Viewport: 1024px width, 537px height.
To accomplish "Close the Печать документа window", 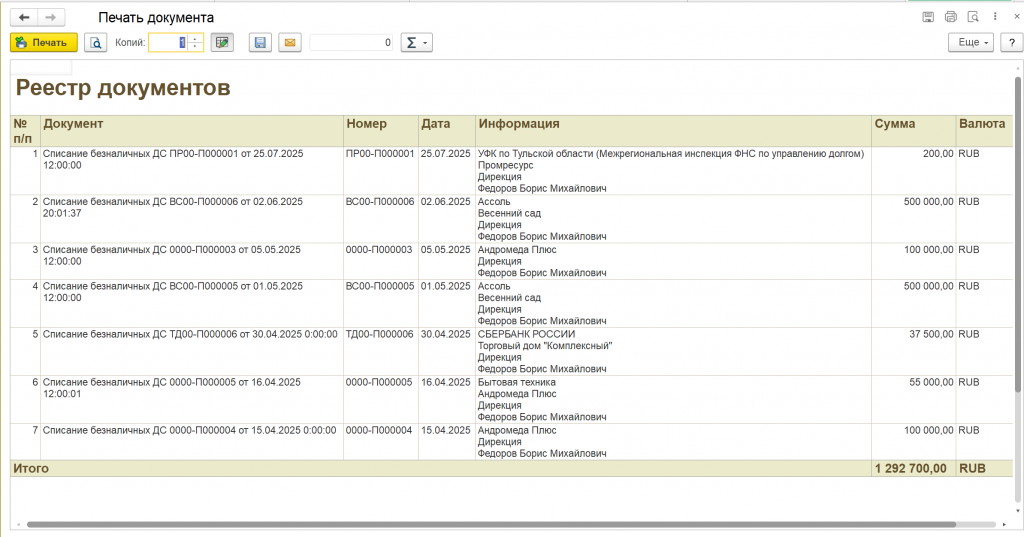I will (x=1016, y=17).
